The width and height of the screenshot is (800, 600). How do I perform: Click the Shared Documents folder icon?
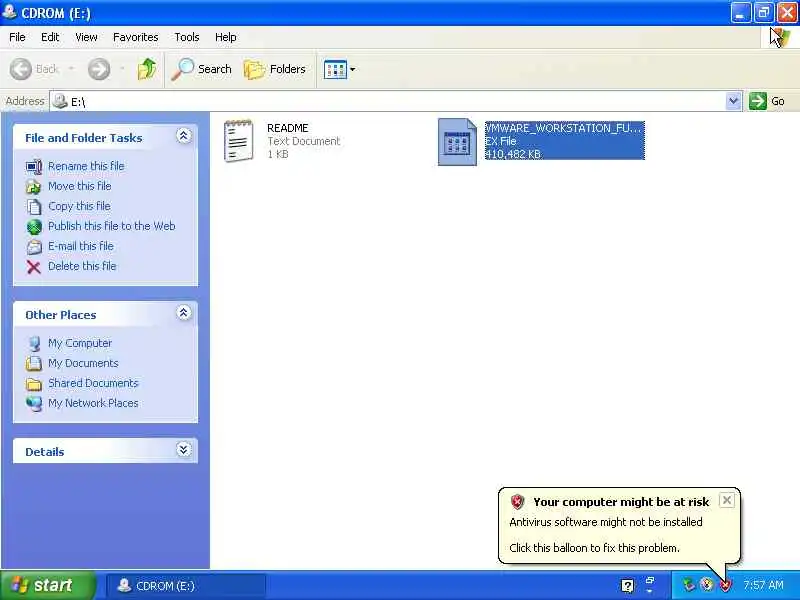(x=34, y=384)
